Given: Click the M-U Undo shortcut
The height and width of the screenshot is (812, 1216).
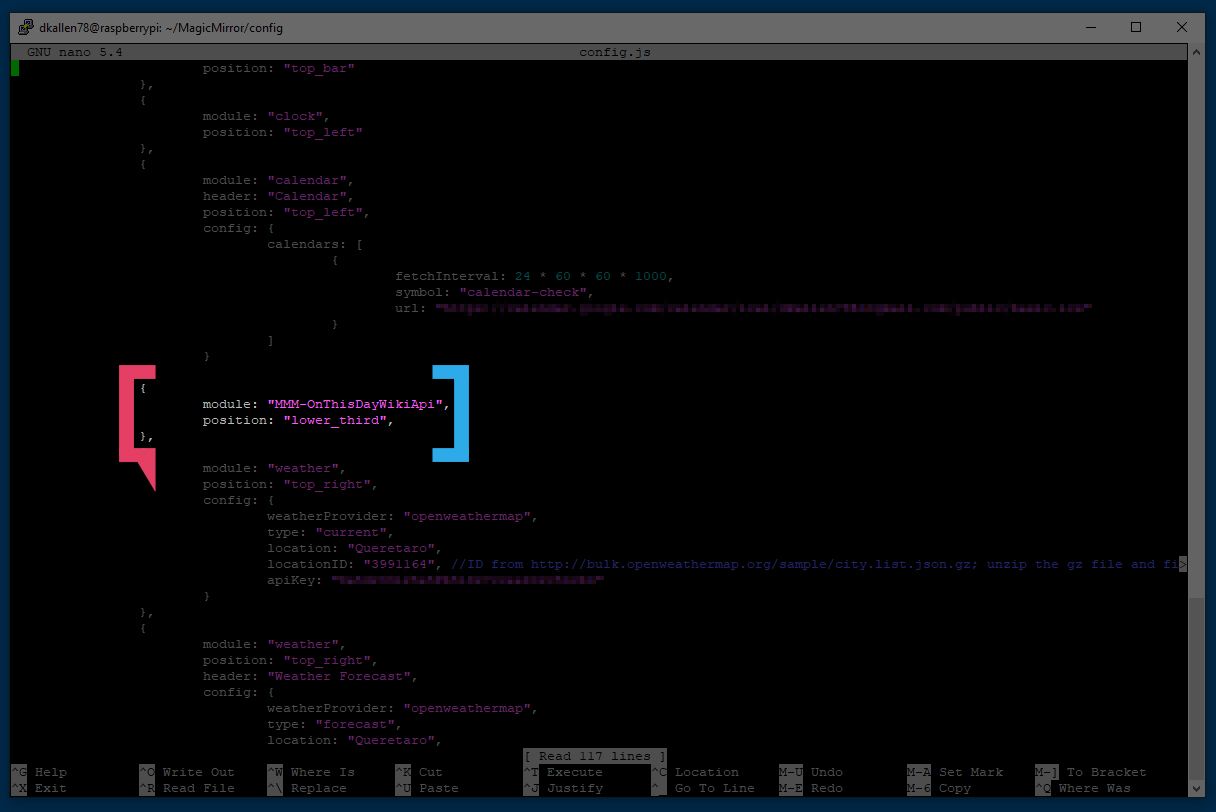Looking at the screenshot, I should [811, 772].
